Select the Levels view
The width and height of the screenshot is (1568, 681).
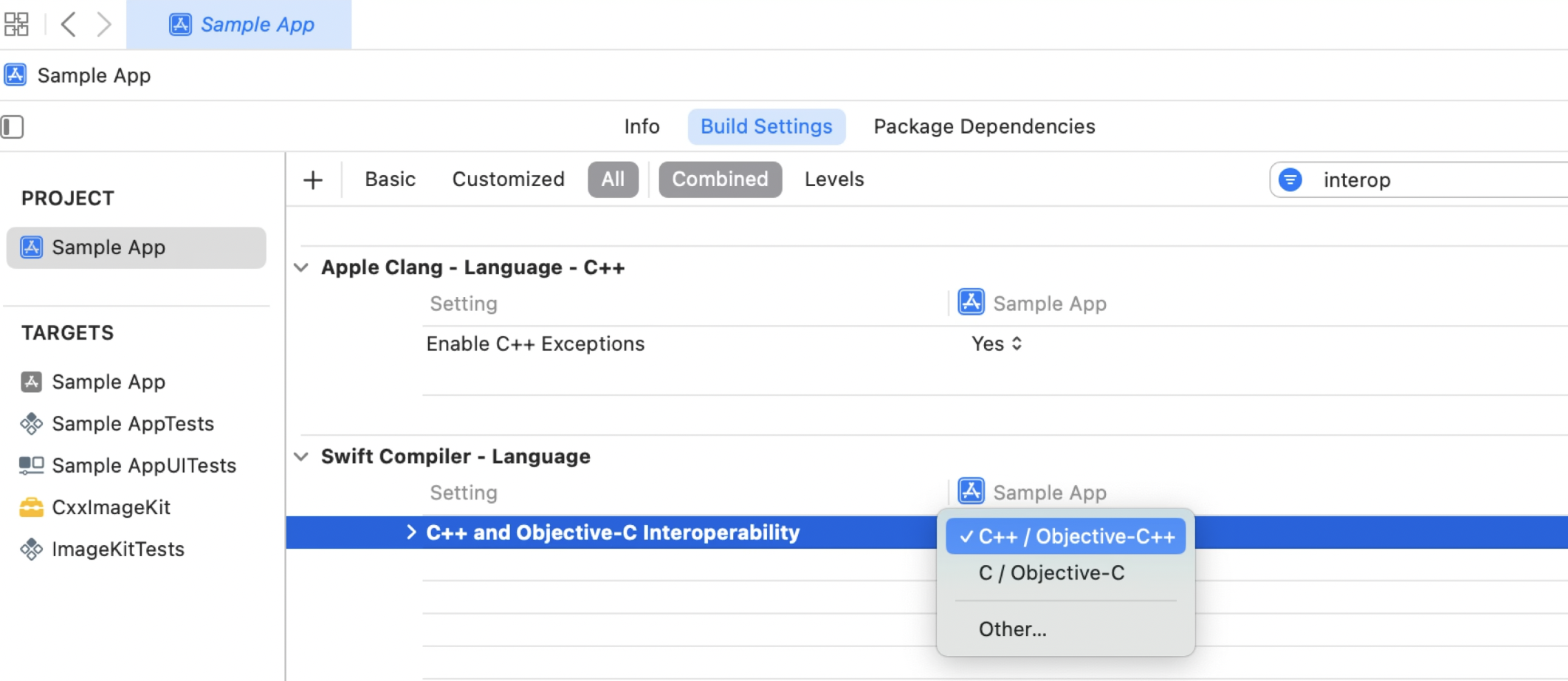click(834, 179)
